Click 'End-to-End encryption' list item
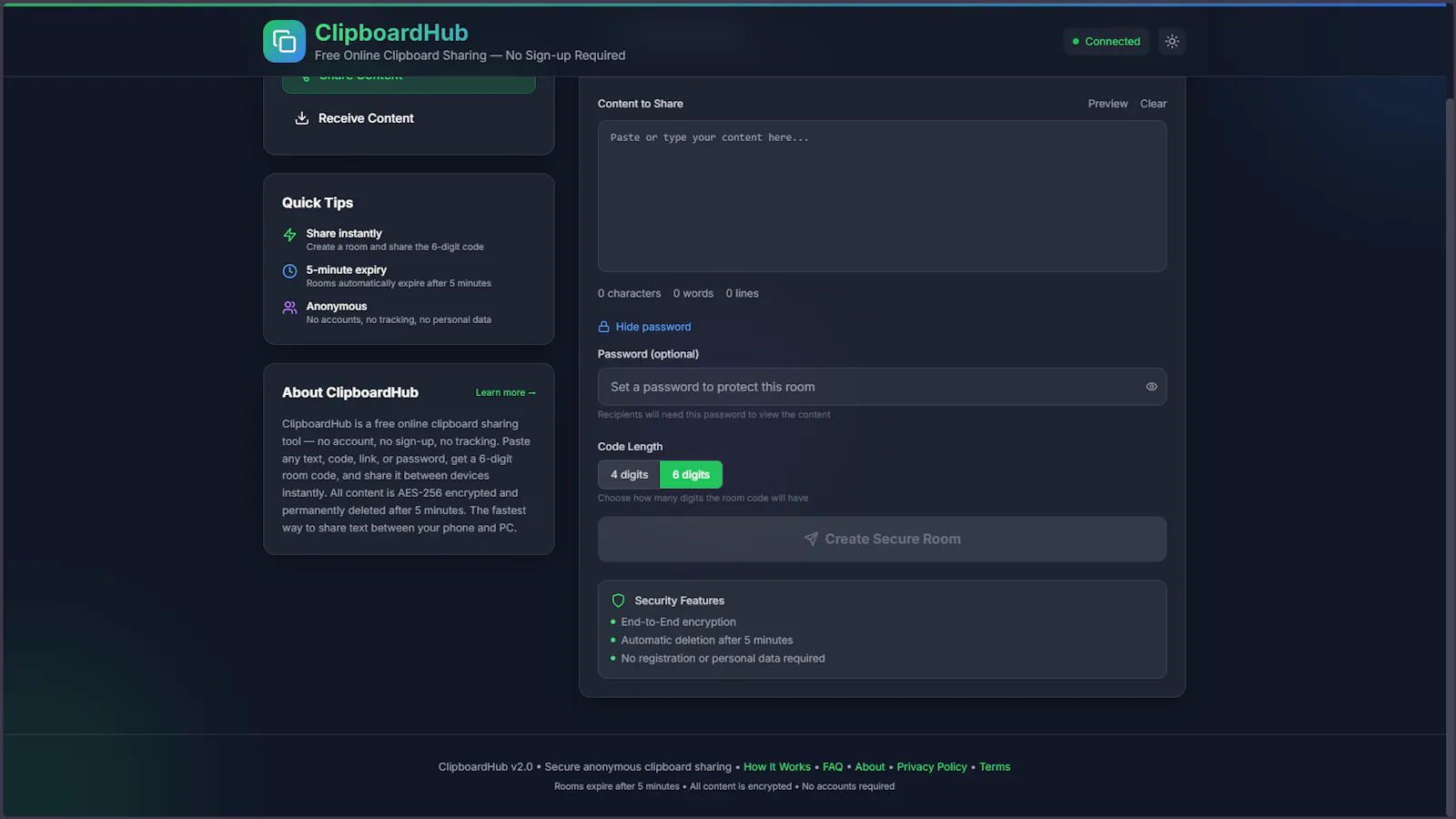Screen dimensions: 1456x819 [679, 622]
